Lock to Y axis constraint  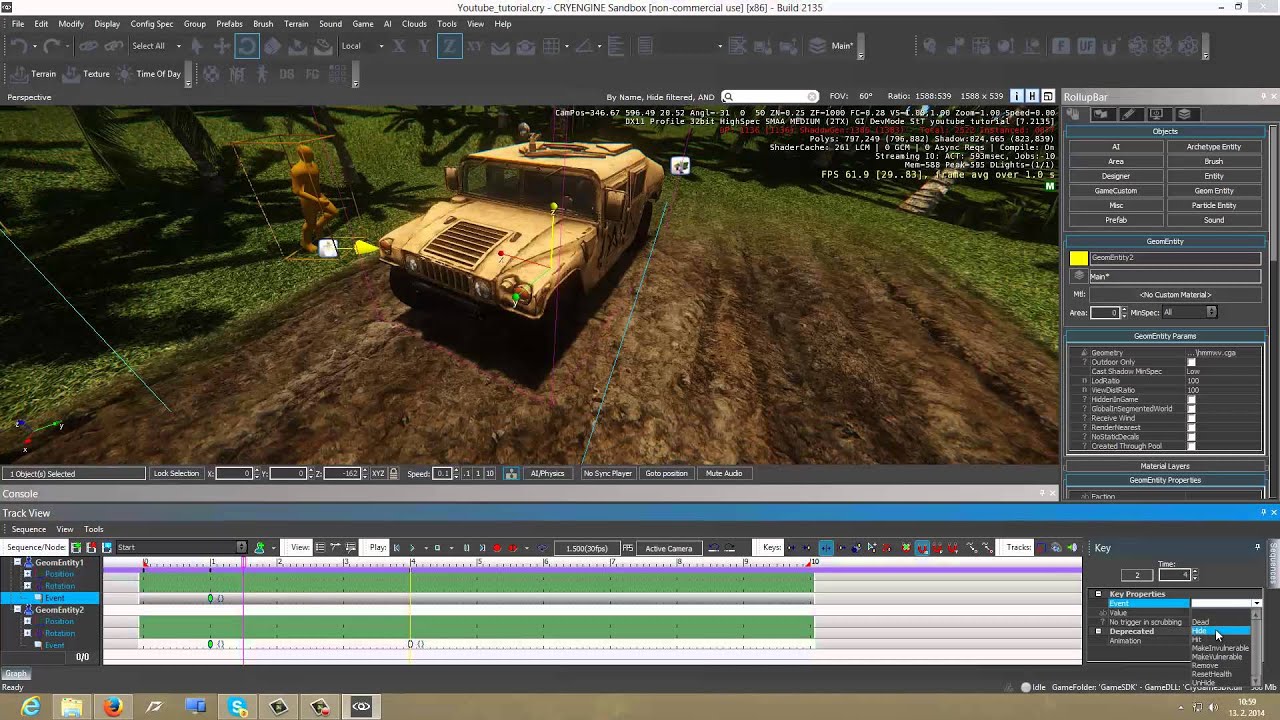click(x=424, y=46)
